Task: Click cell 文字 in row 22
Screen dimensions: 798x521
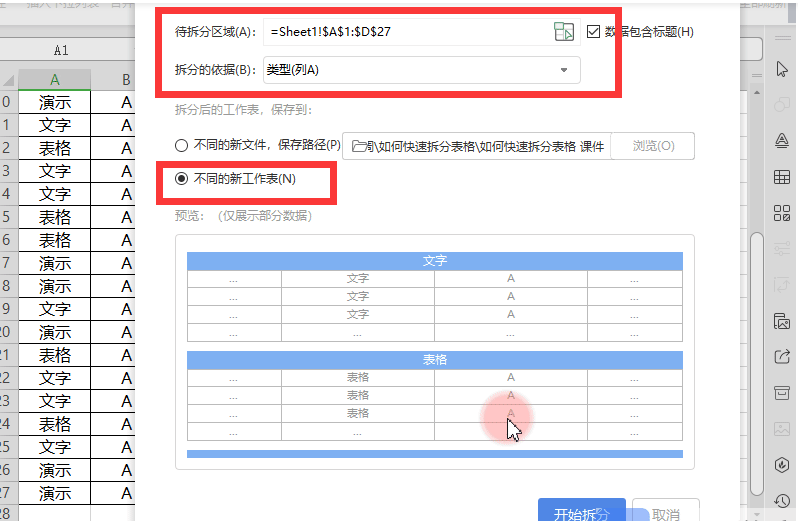Action: tap(54, 378)
